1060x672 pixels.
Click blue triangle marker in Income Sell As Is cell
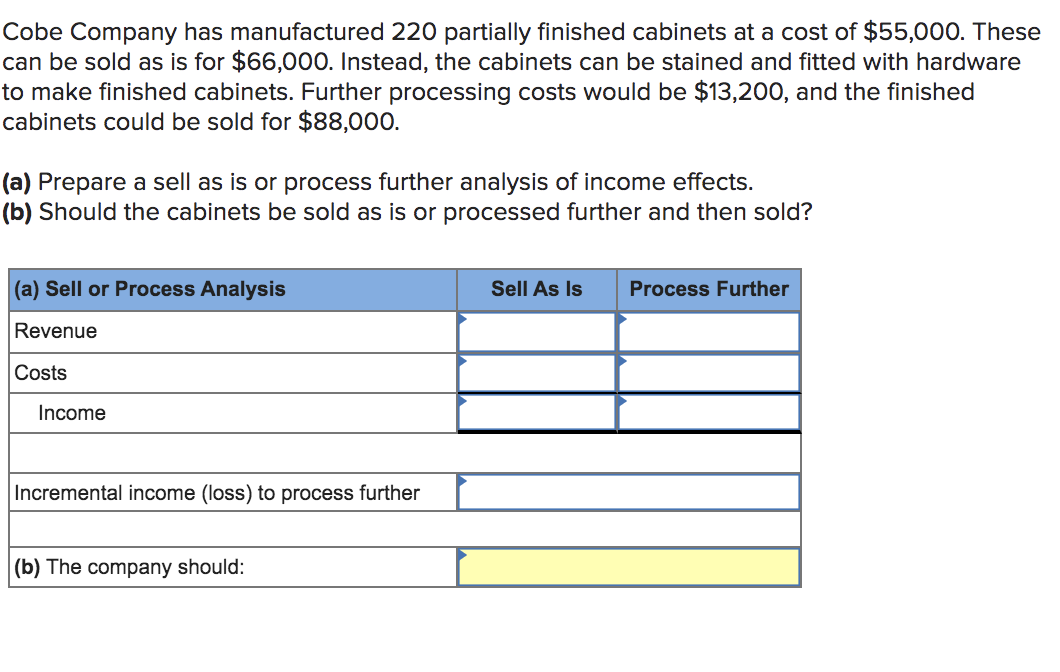pyautogui.click(x=462, y=401)
